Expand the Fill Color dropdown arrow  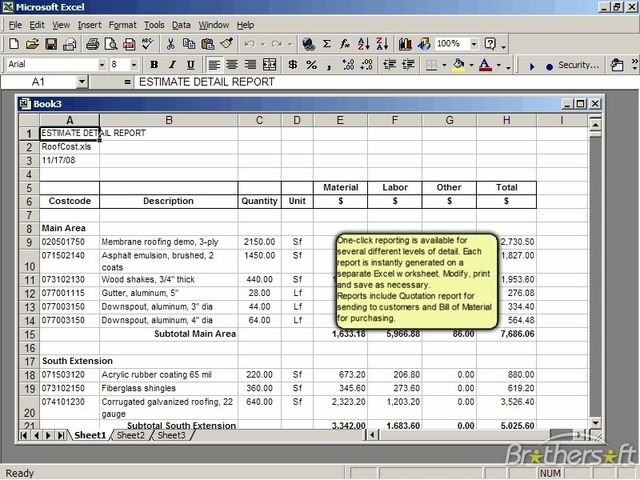[x=471, y=64]
